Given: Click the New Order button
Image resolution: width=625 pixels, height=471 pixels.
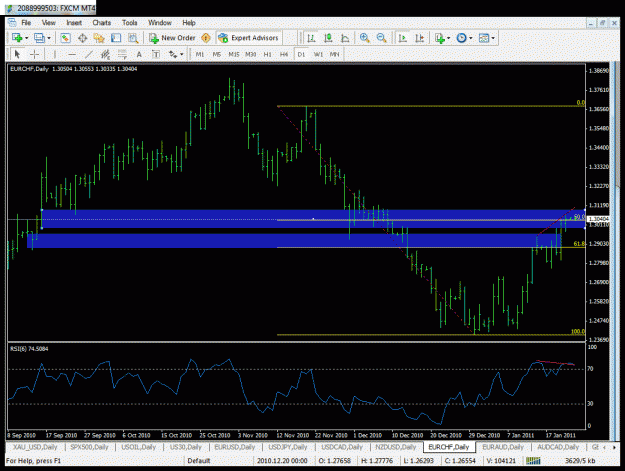Looking at the screenshot, I should [x=172, y=38].
